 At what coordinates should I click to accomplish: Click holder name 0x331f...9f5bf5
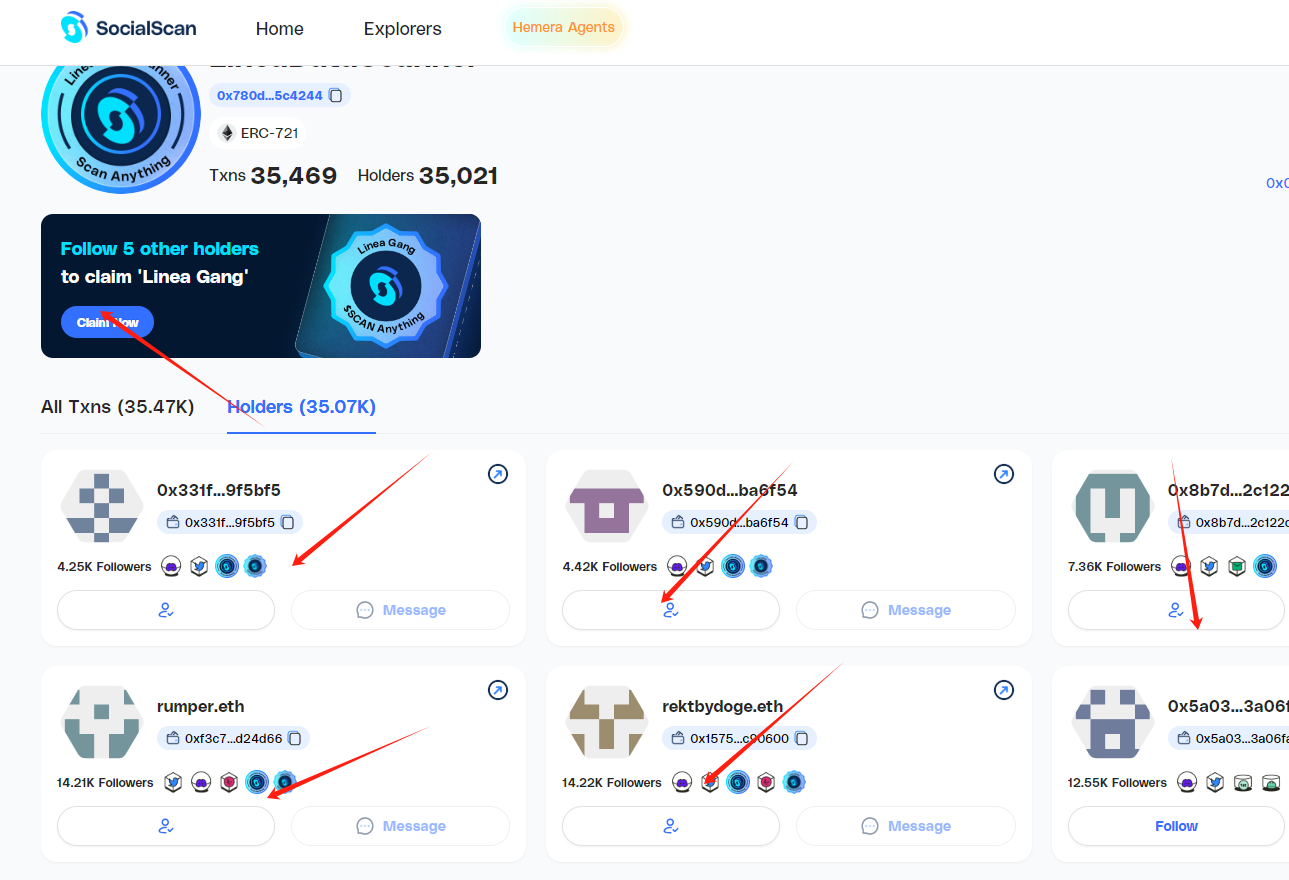[x=219, y=490]
